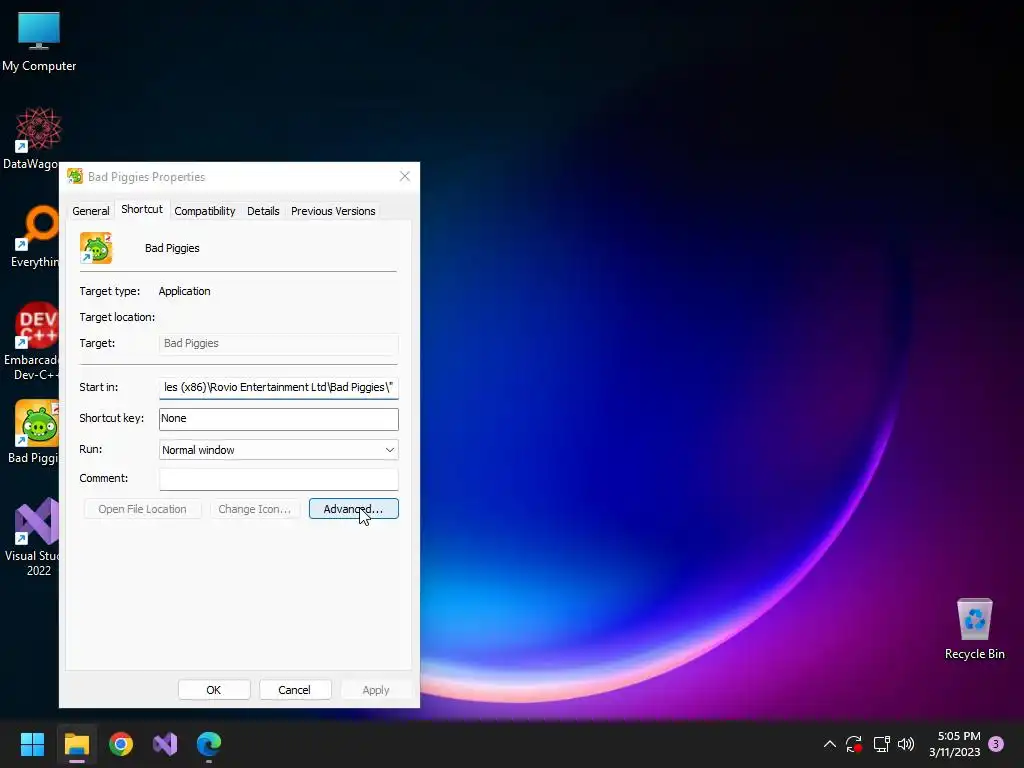Click the Start in path field

click(279, 387)
